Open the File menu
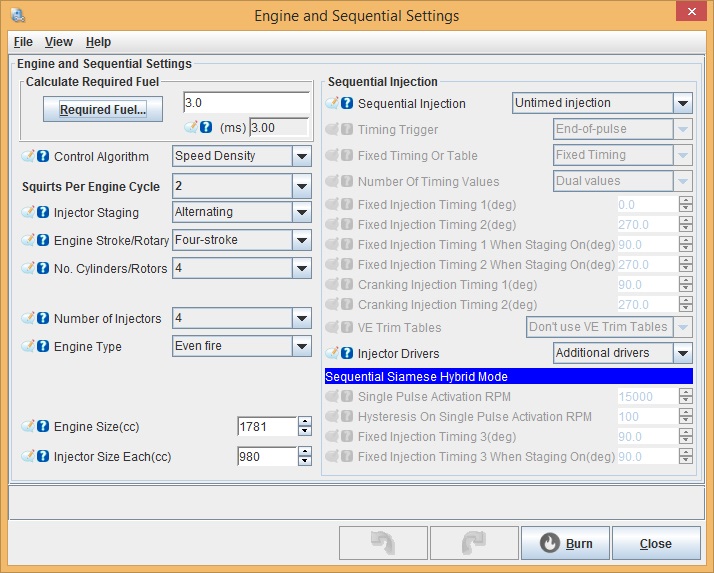714x573 pixels. (23, 42)
